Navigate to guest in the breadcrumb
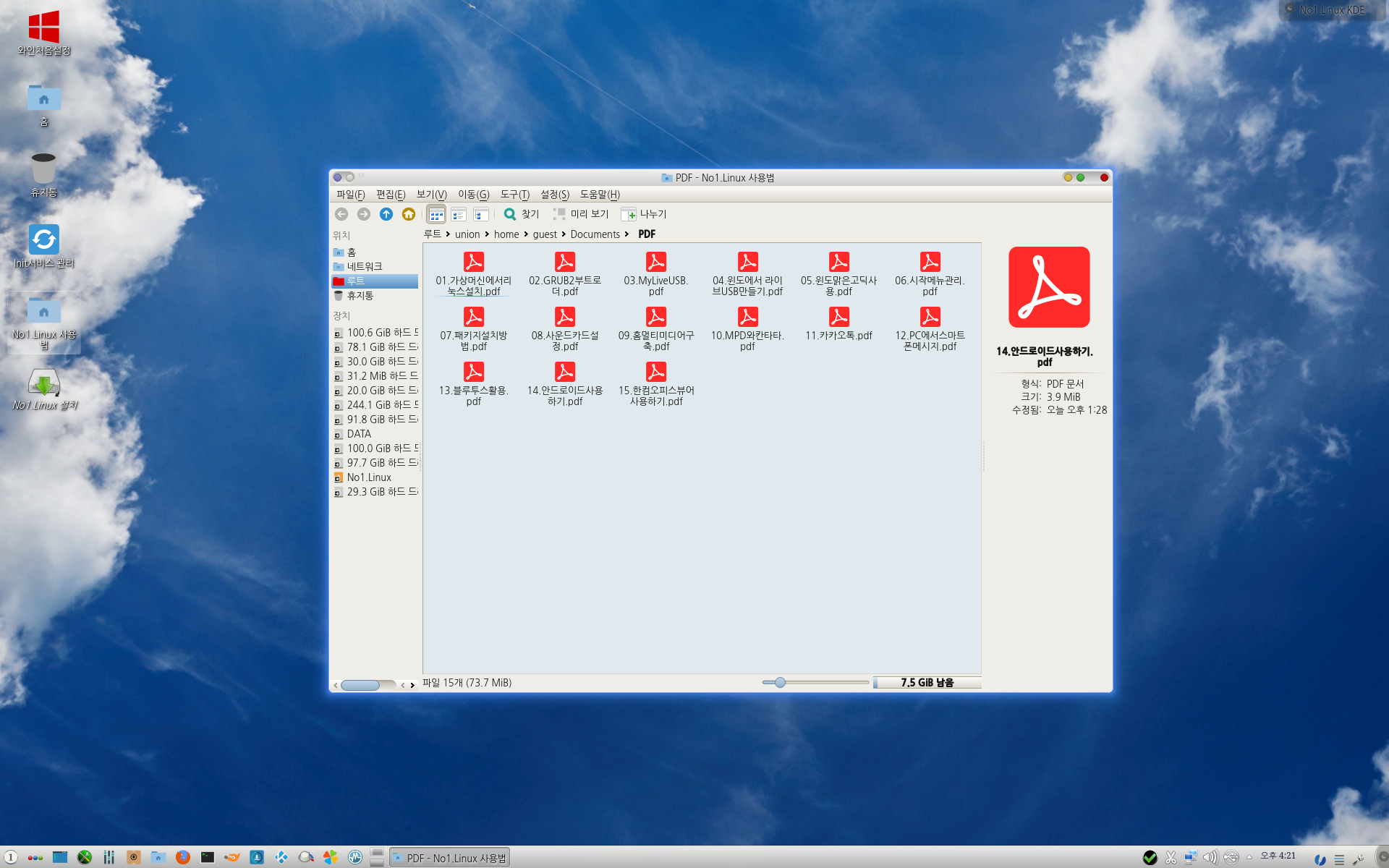 click(x=545, y=234)
